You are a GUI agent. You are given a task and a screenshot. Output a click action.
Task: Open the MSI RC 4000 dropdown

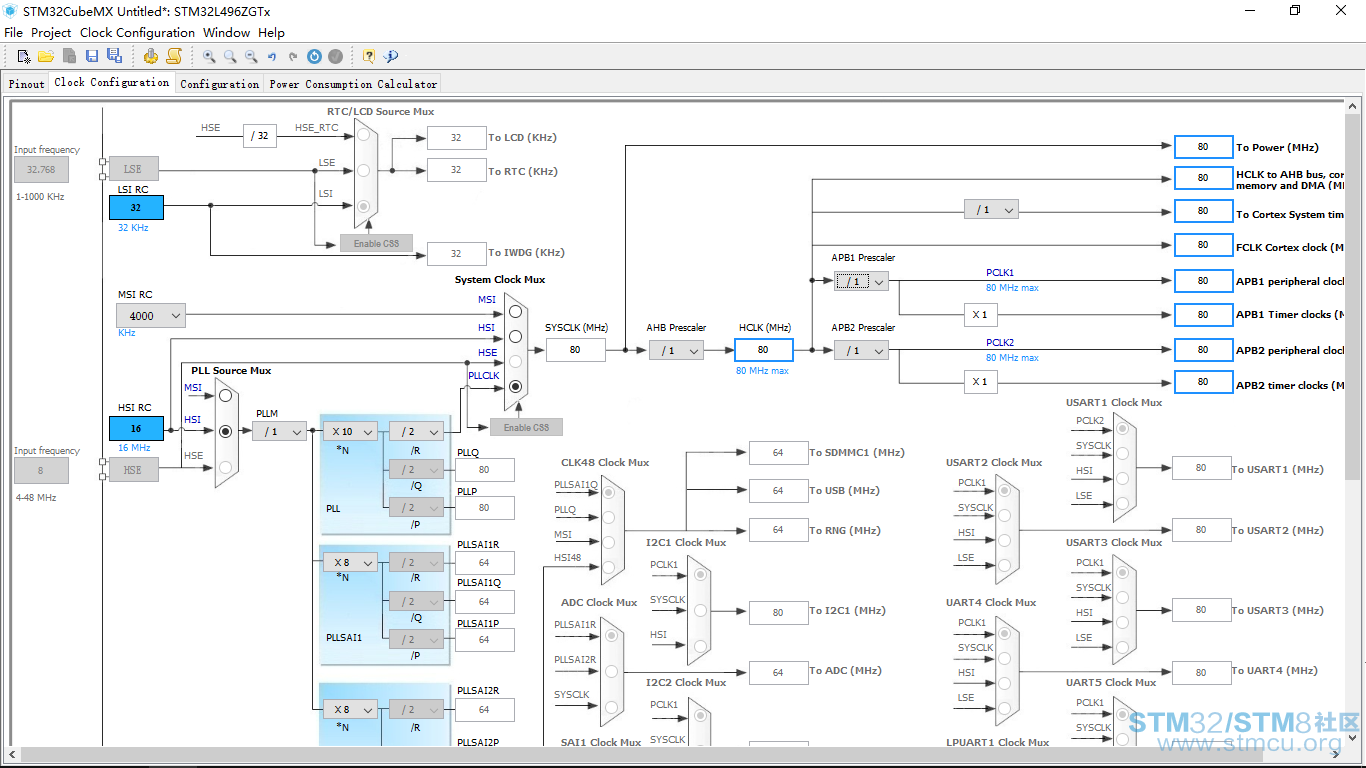151,316
